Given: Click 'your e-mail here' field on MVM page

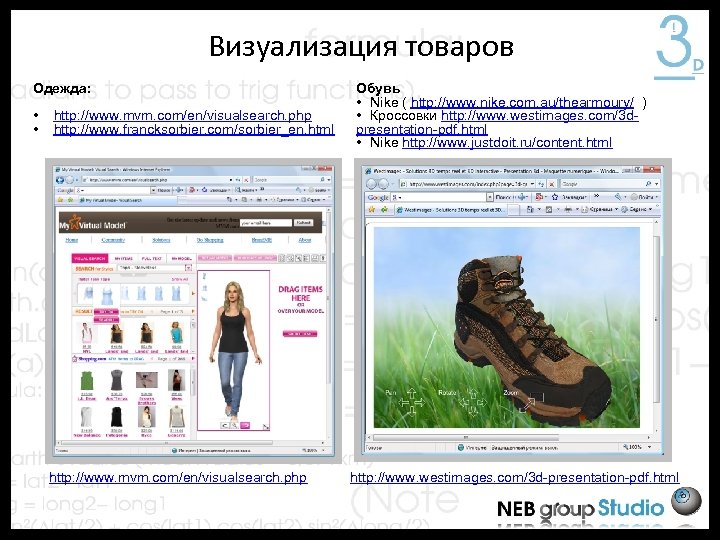Looking at the screenshot, I should [266, 223].
